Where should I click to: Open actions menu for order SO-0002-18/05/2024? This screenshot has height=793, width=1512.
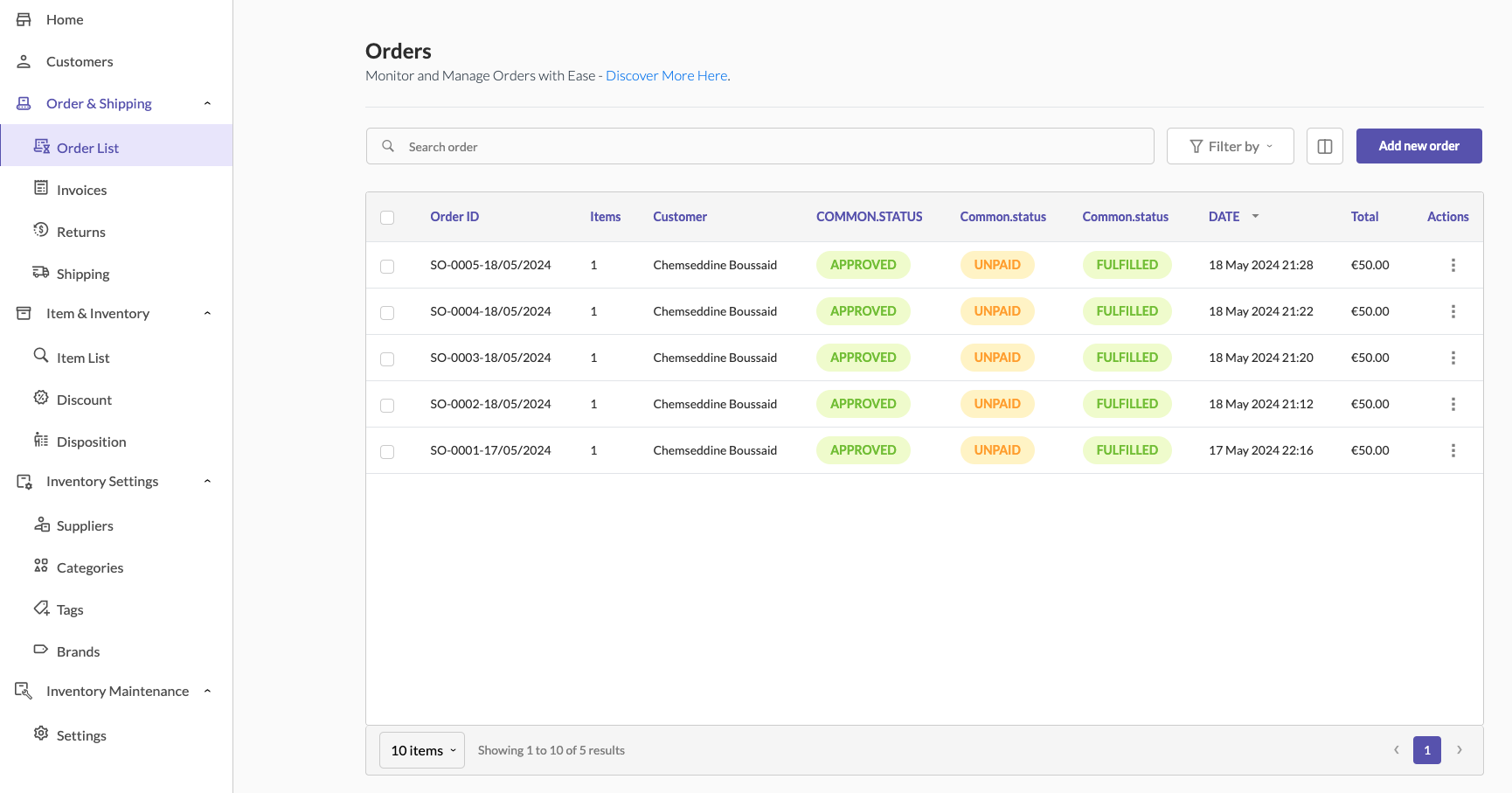click(x=1453, y=404)
